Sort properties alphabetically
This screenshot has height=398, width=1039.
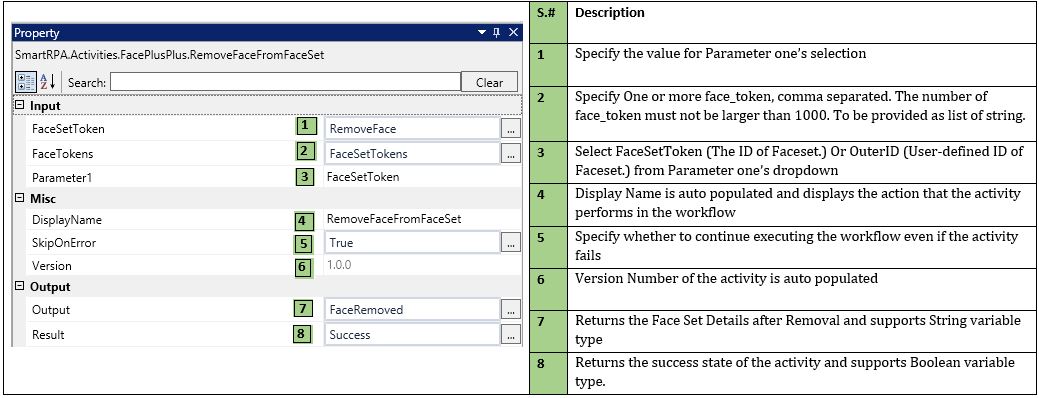point(48,82)
